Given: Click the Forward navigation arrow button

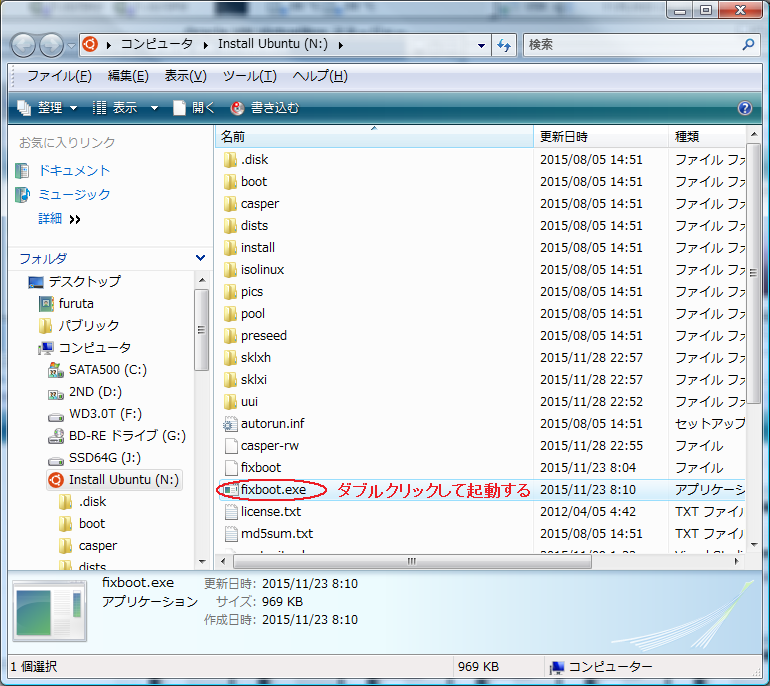Looking at the screenshot, I should (x=52, y=45).
